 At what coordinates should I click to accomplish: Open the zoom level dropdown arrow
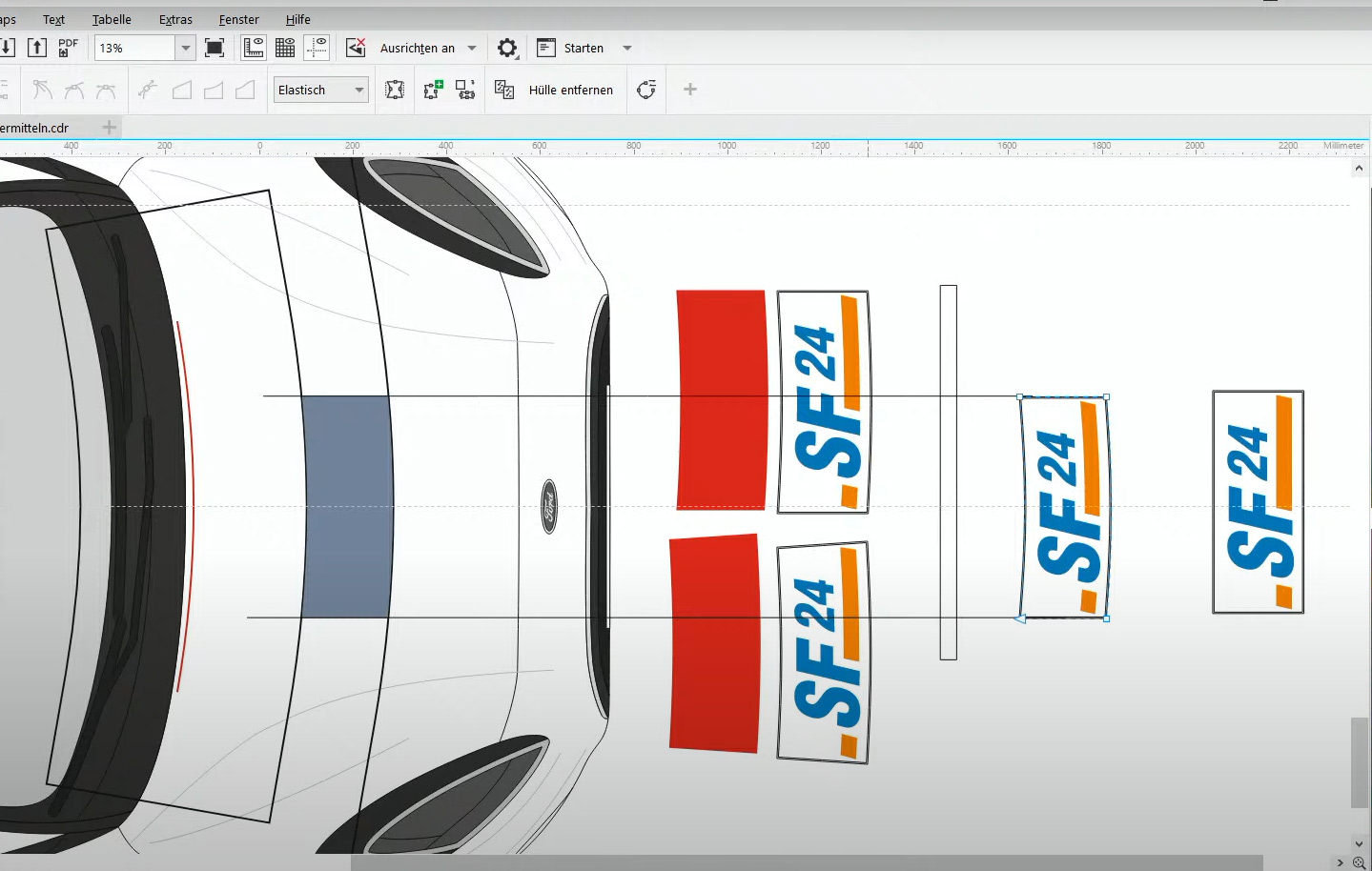(x=186, y=48)
